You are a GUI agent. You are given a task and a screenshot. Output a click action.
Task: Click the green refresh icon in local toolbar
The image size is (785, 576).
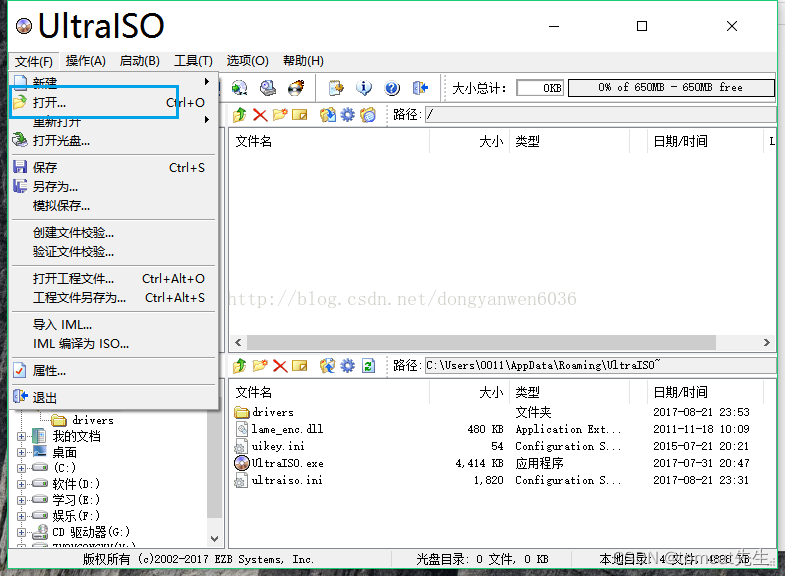(368, 366)
